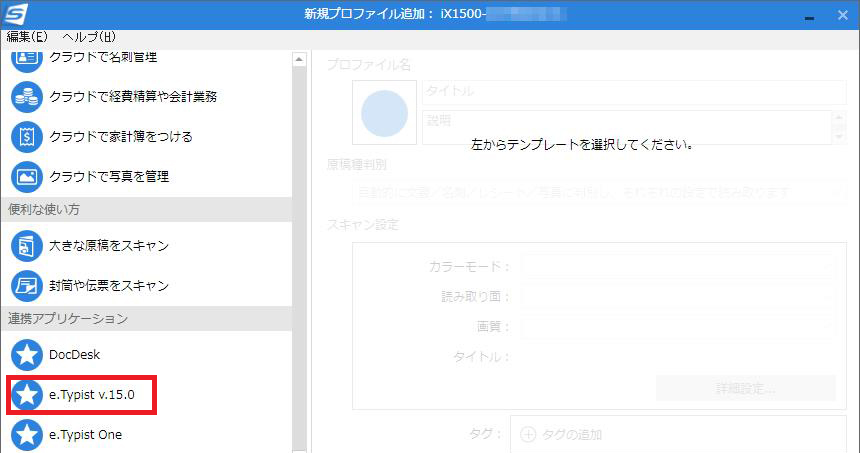
Task: Click the e.Typist v.15.0 star icon
Action: click(26, 395)
